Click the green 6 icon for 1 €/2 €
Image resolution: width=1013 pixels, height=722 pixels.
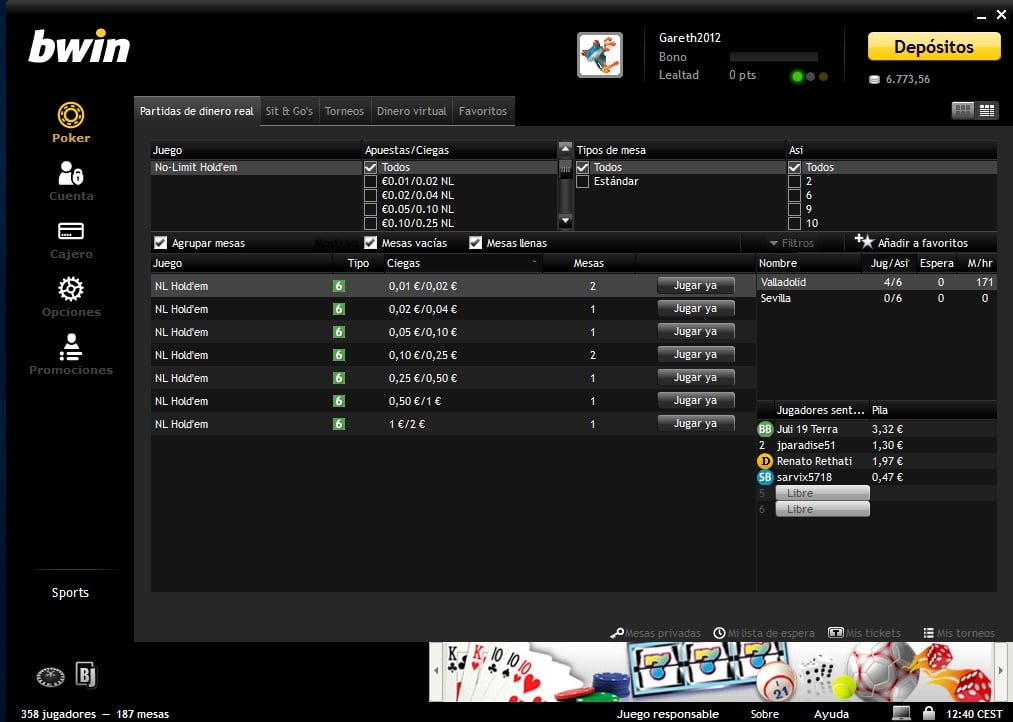click(339, 424)
